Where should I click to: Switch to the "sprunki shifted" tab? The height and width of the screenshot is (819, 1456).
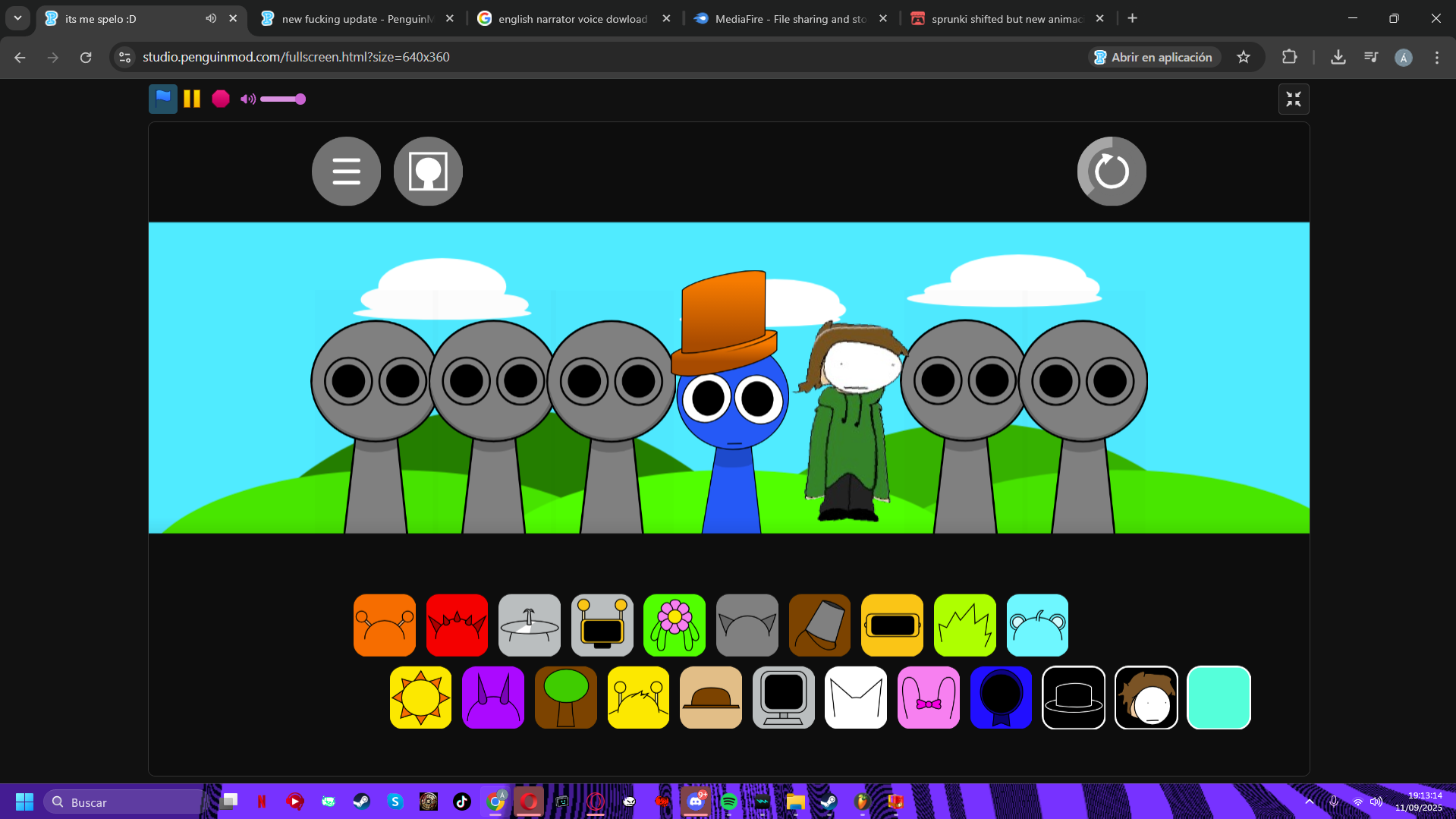(1007, 19)
